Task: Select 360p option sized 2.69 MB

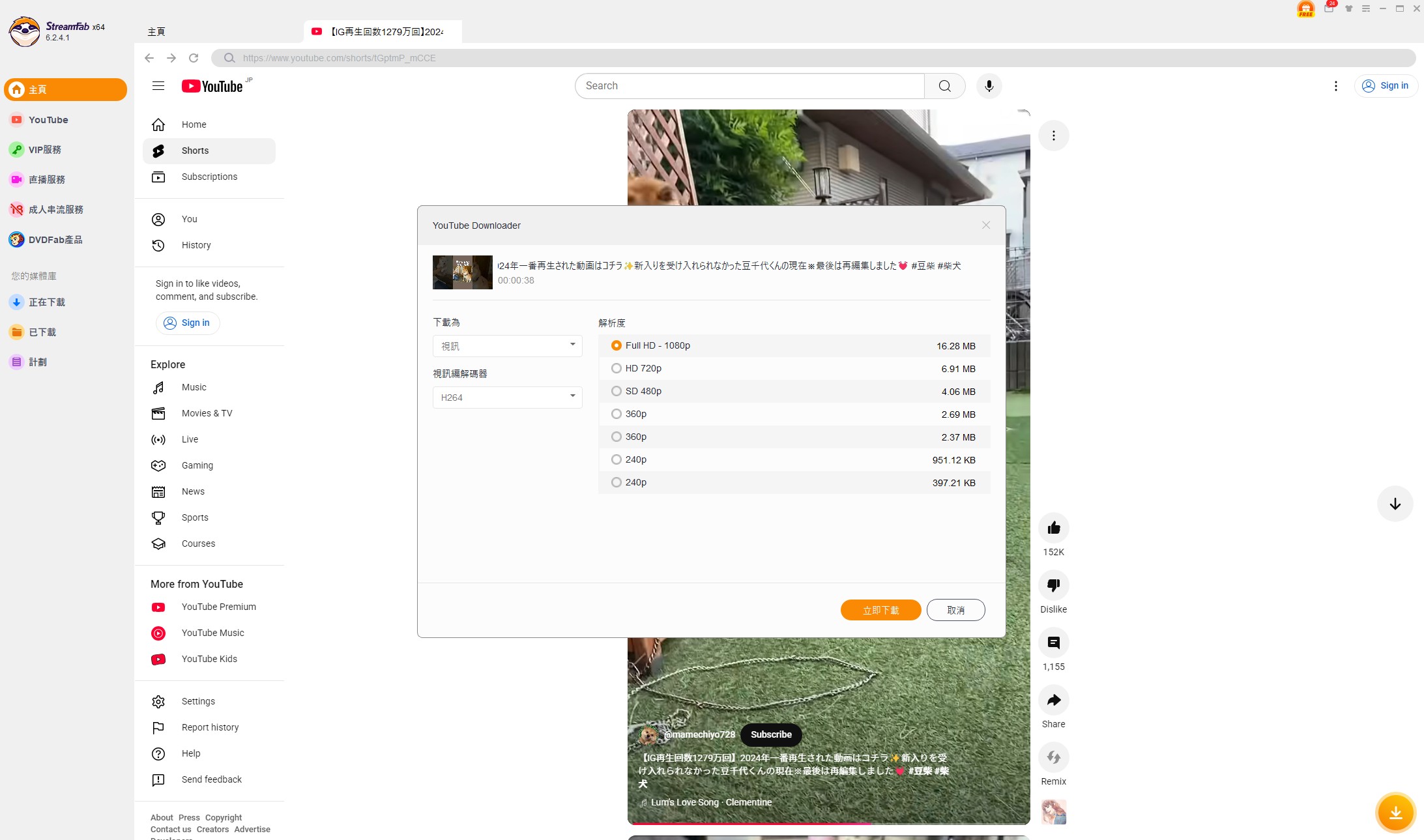Action: point(794,414)
